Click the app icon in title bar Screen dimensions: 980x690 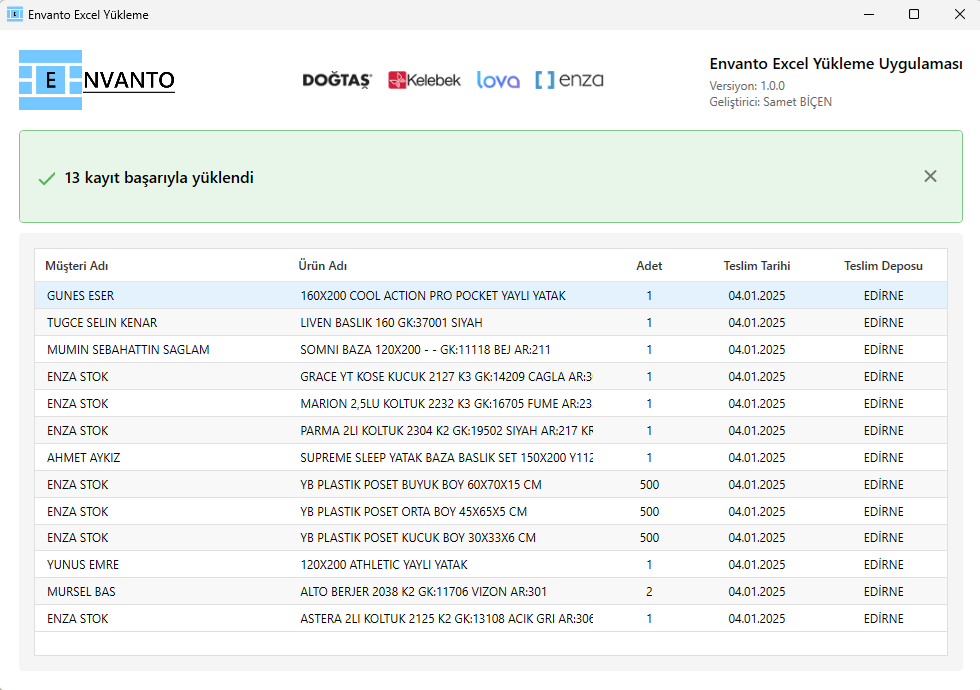point(15,15)
